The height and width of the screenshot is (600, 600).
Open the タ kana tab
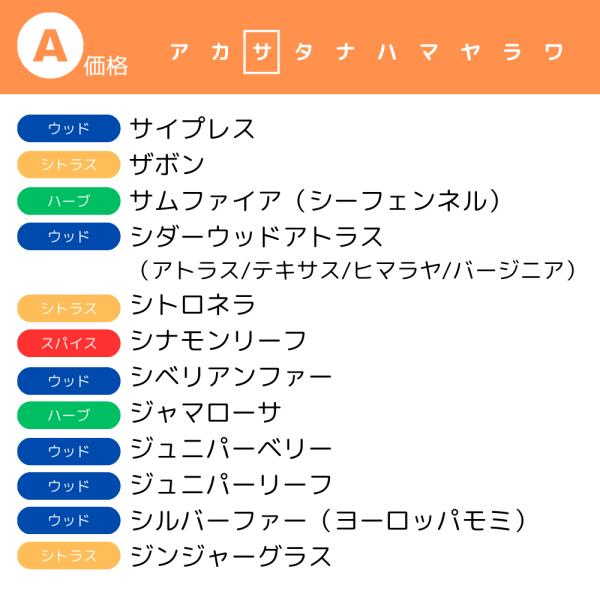(303, 52)
